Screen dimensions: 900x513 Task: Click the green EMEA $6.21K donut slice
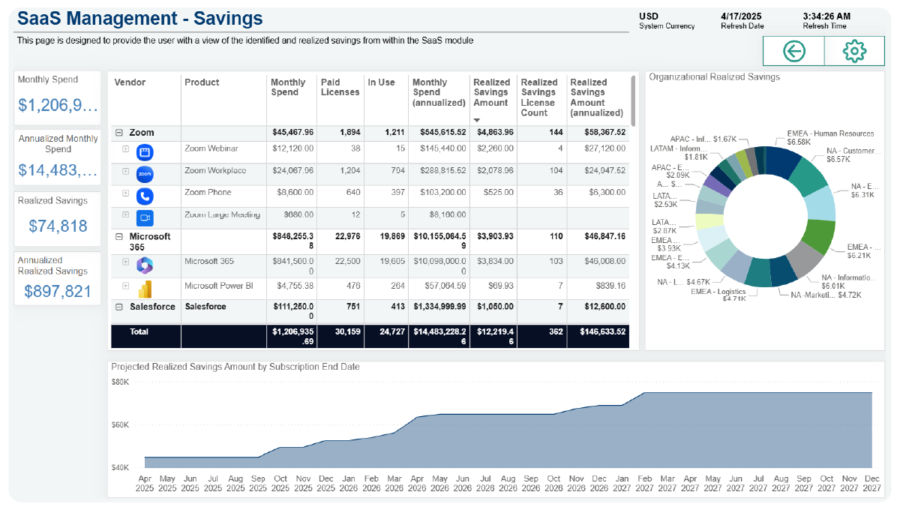(817, 236)
